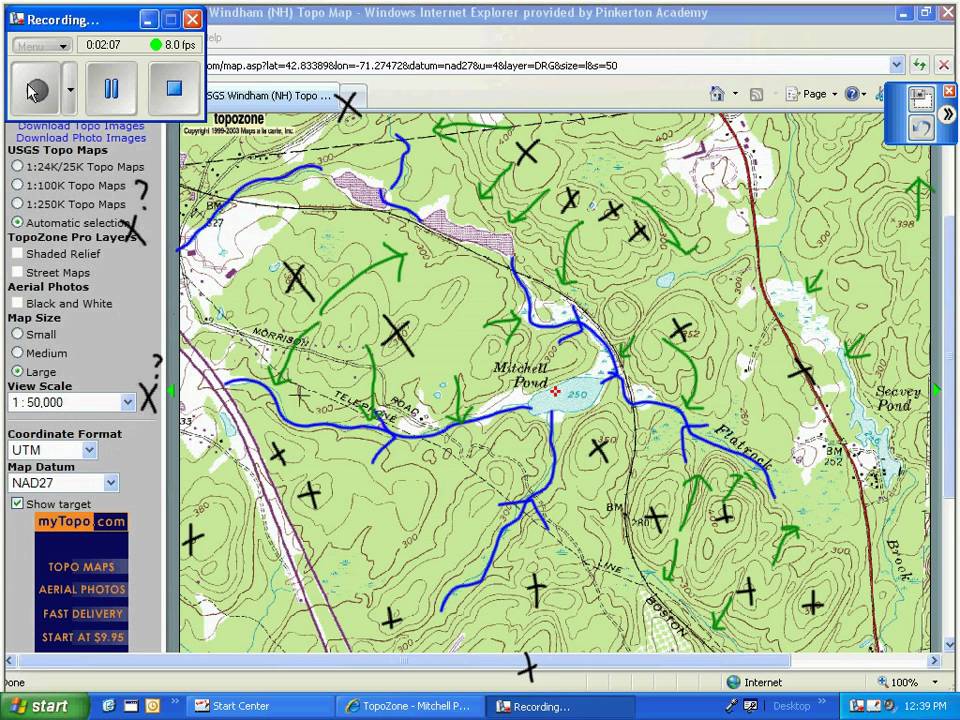Pan map west with green left arrow
This screenshot has width=960, height=720.
coord(171,390)
